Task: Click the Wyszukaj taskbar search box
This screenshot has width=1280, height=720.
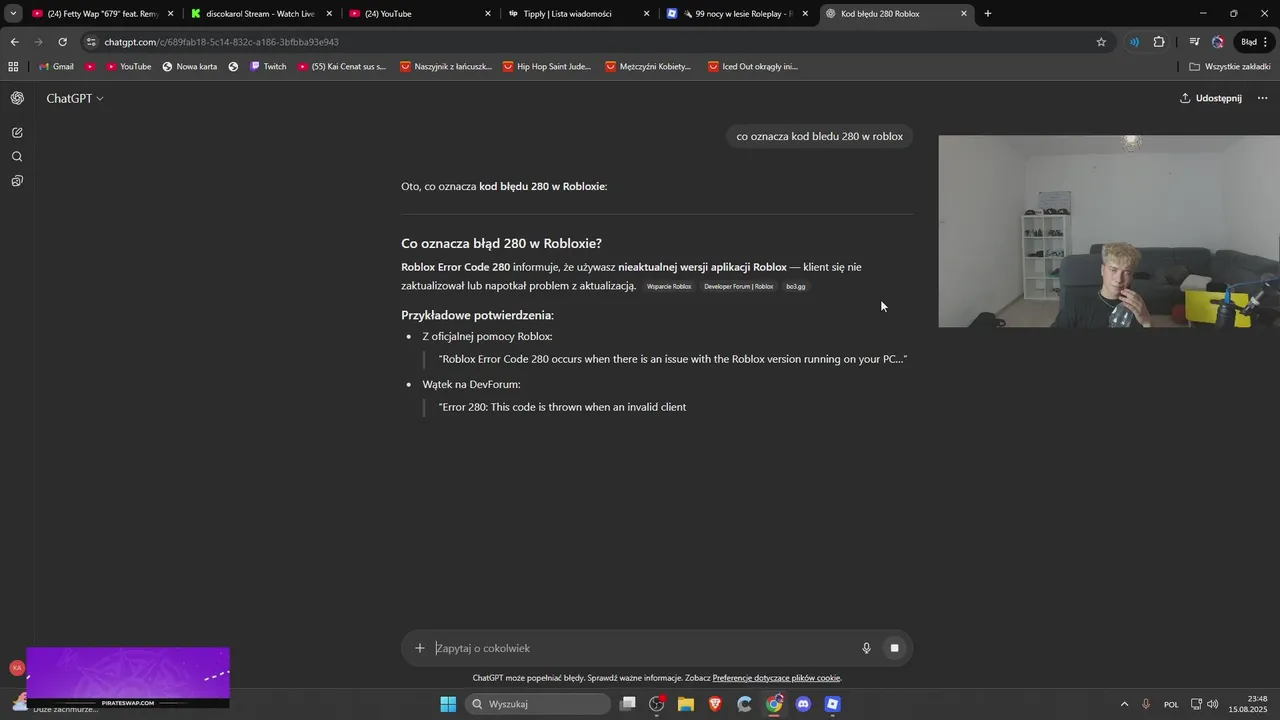Action: (537, 704)
